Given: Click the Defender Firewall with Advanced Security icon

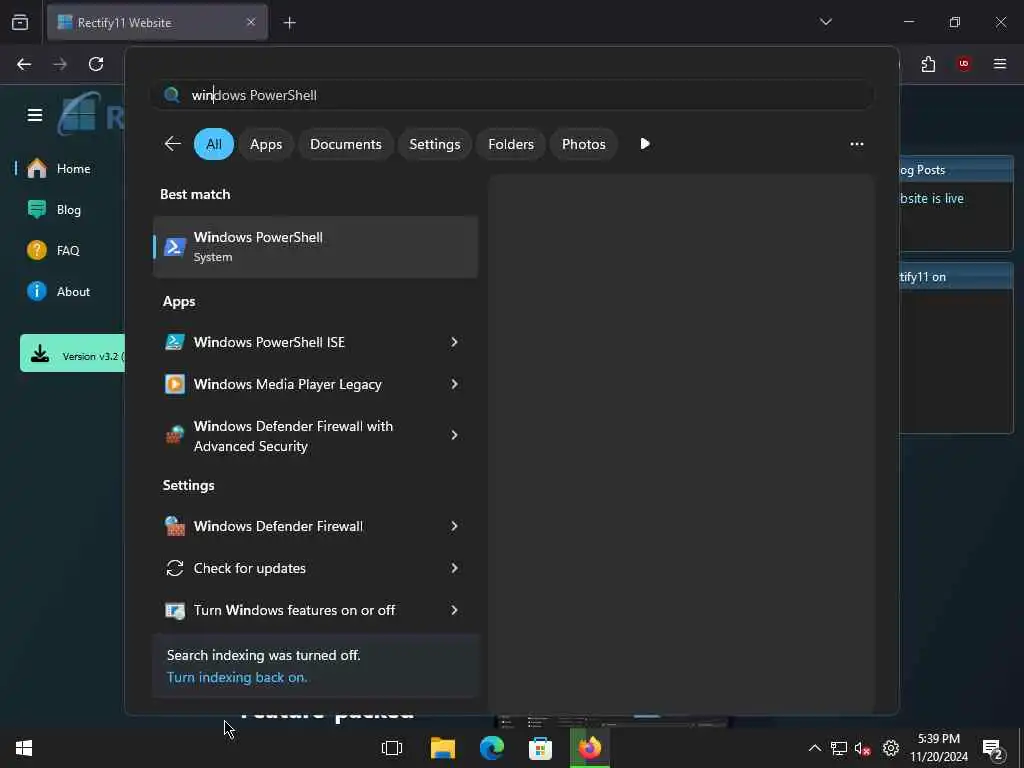Looking at the screenshot, I should point(174,435).
